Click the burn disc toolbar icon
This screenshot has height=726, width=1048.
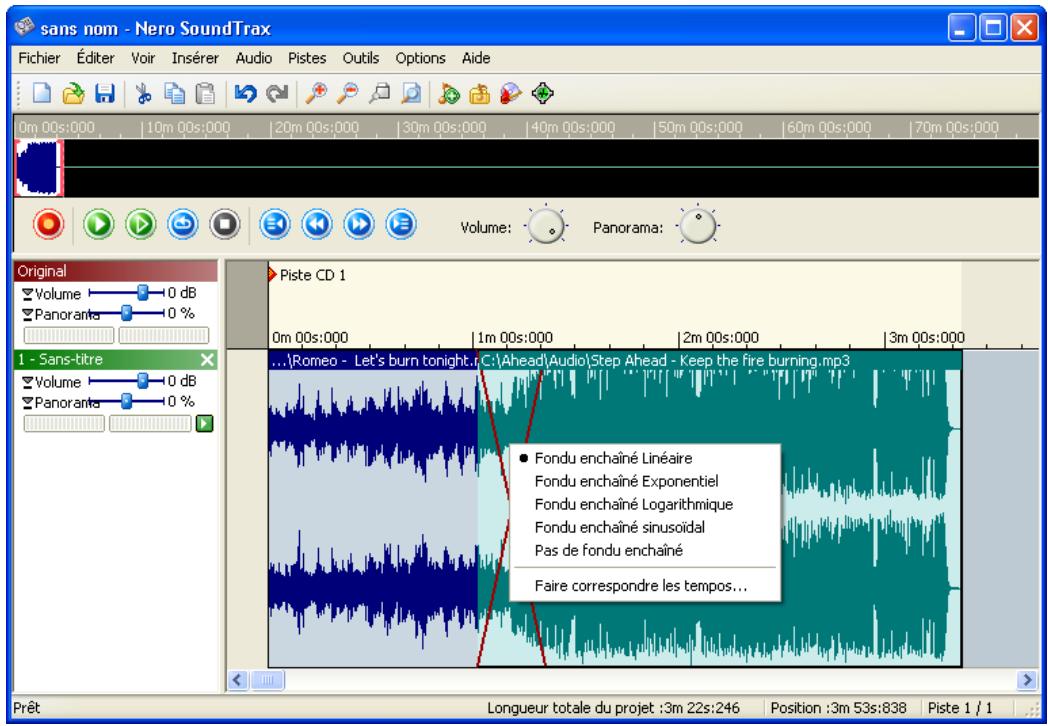(511, 94)
